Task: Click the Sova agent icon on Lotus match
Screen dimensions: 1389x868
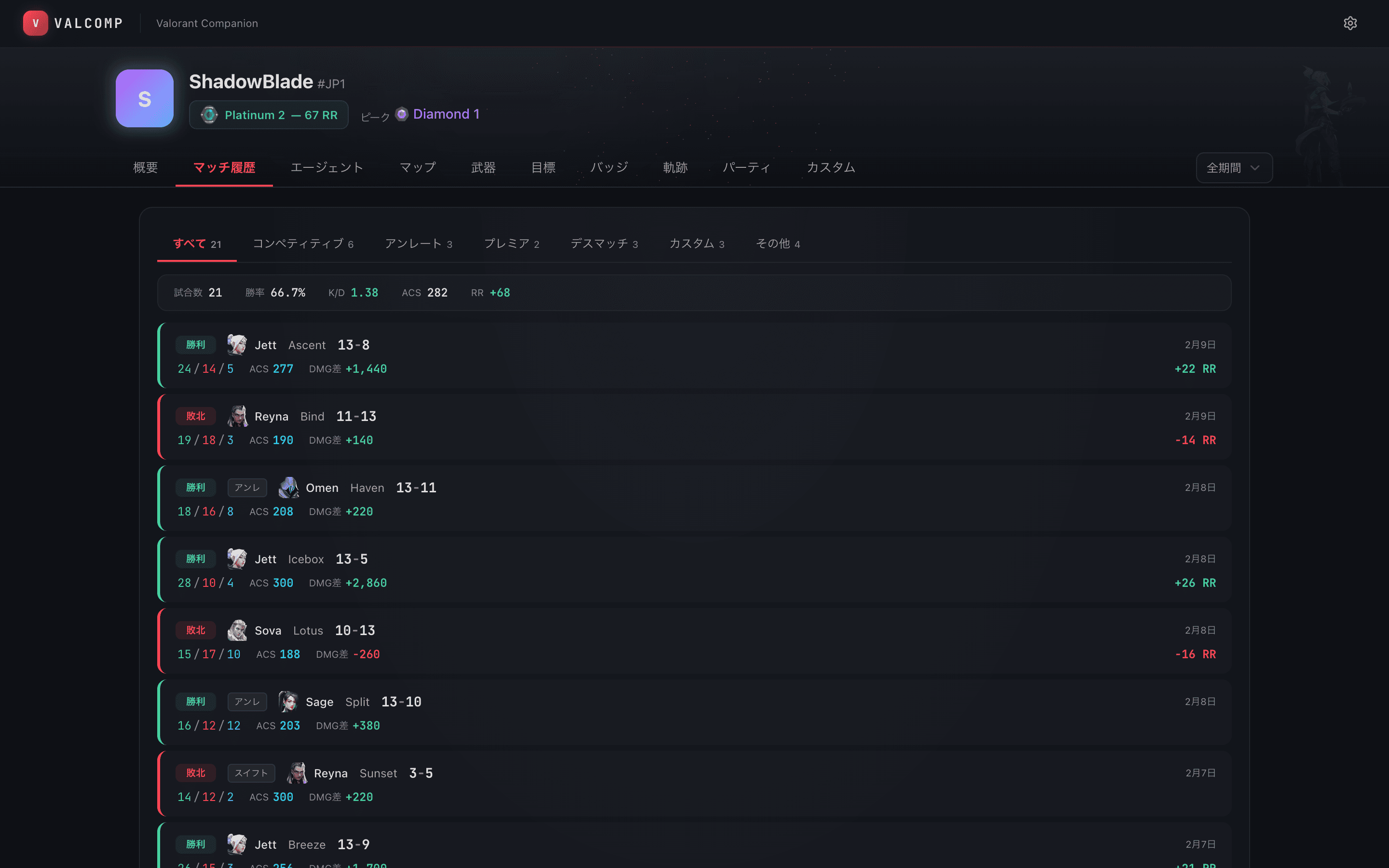Action: pyautogui.click(x=237, y=630)
